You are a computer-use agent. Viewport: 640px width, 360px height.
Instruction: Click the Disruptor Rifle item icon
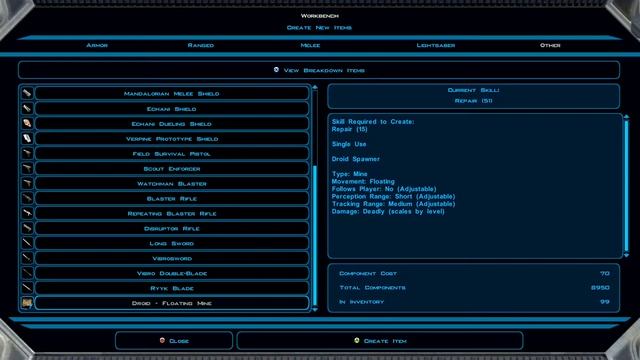click(x=27, y=228)
